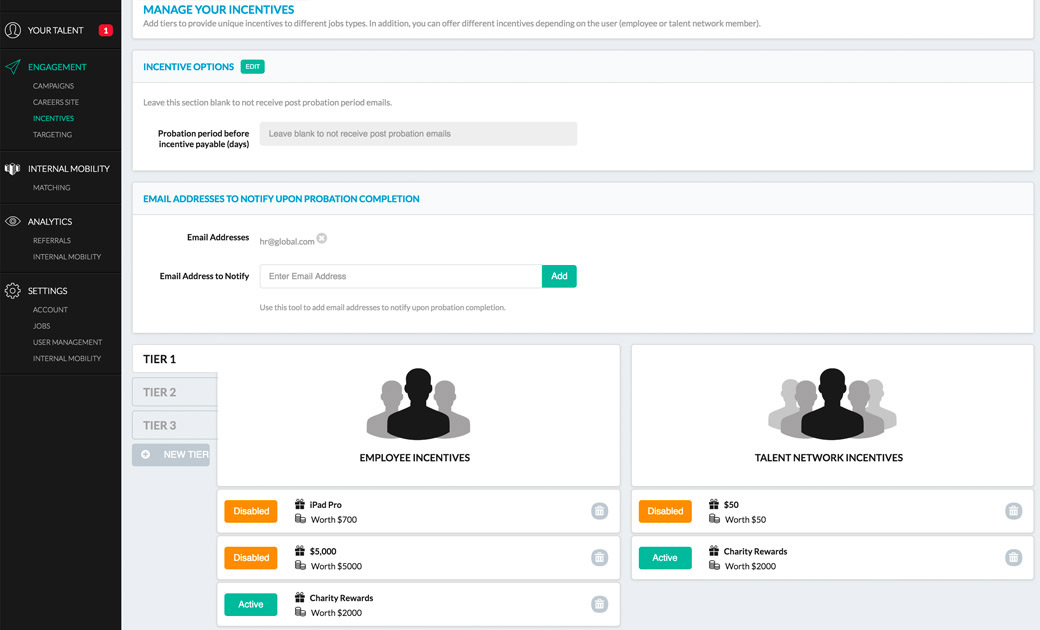
Task: Click the 'Worth $50' value
Action: coord(746,519)
